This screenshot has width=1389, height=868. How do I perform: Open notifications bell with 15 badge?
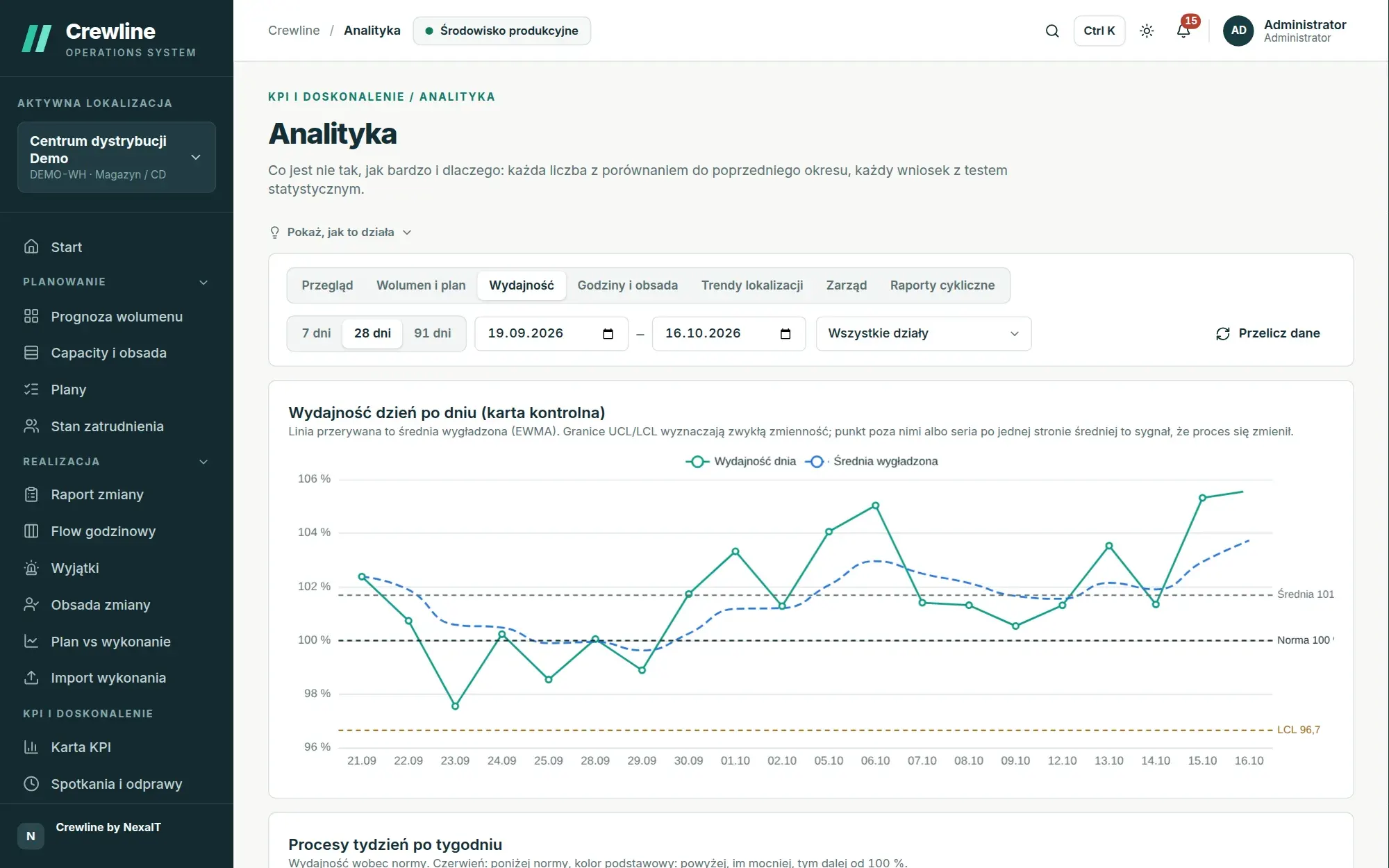point(1184,30)
